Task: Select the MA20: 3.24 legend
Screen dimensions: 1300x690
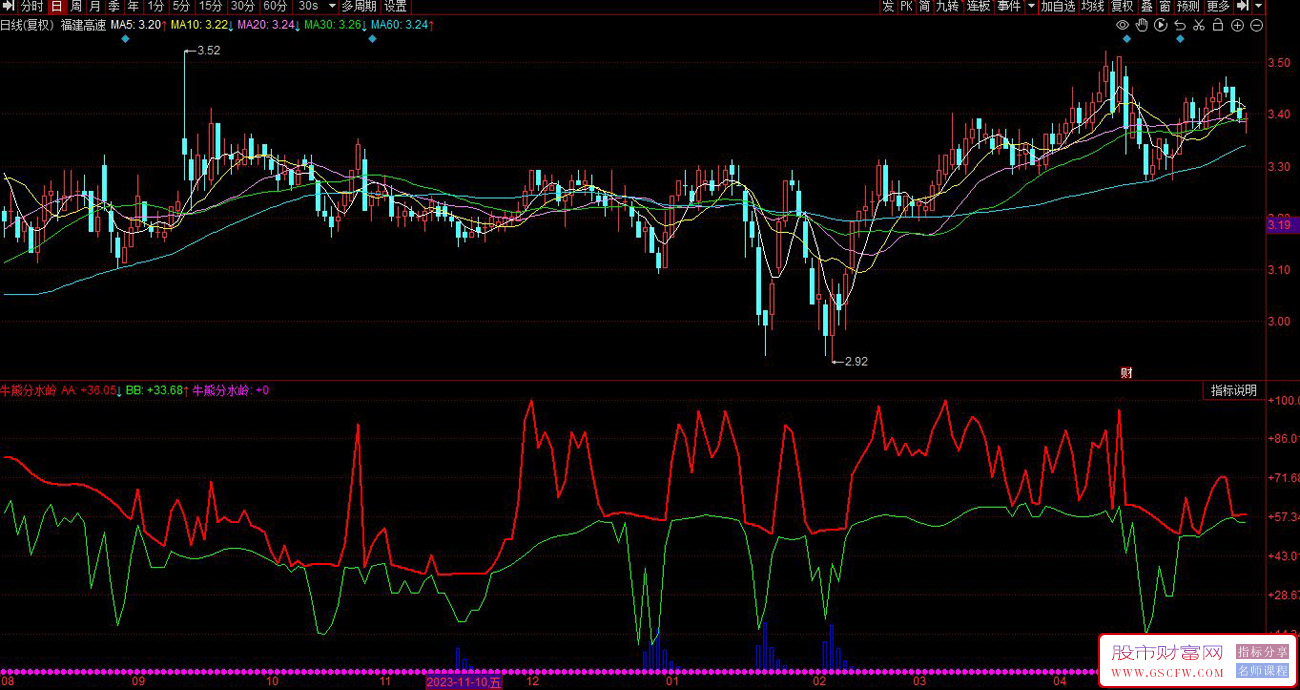Action: click(268, 25)
